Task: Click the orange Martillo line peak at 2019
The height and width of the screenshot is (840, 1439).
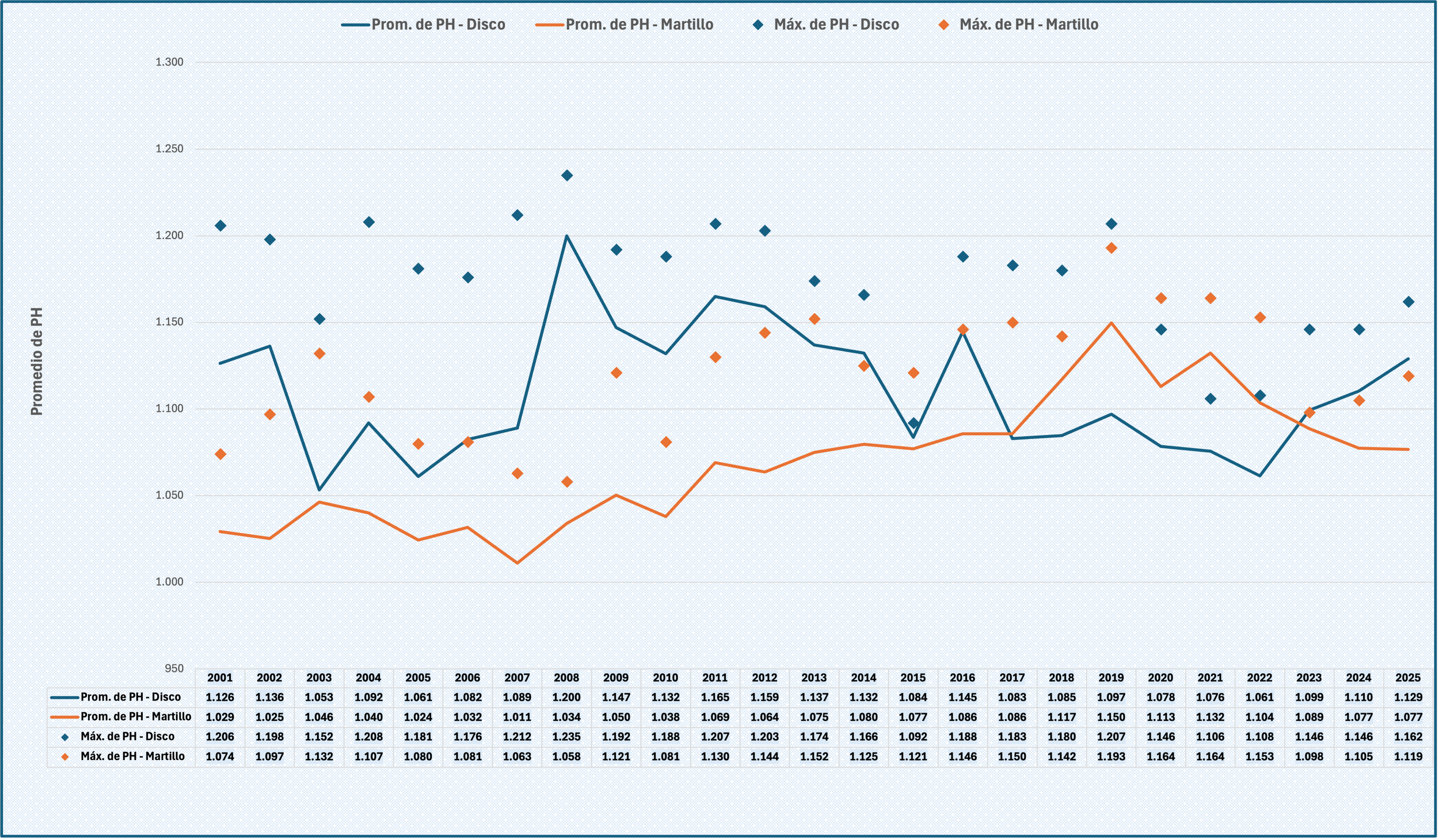Action: pos(1111,323)
